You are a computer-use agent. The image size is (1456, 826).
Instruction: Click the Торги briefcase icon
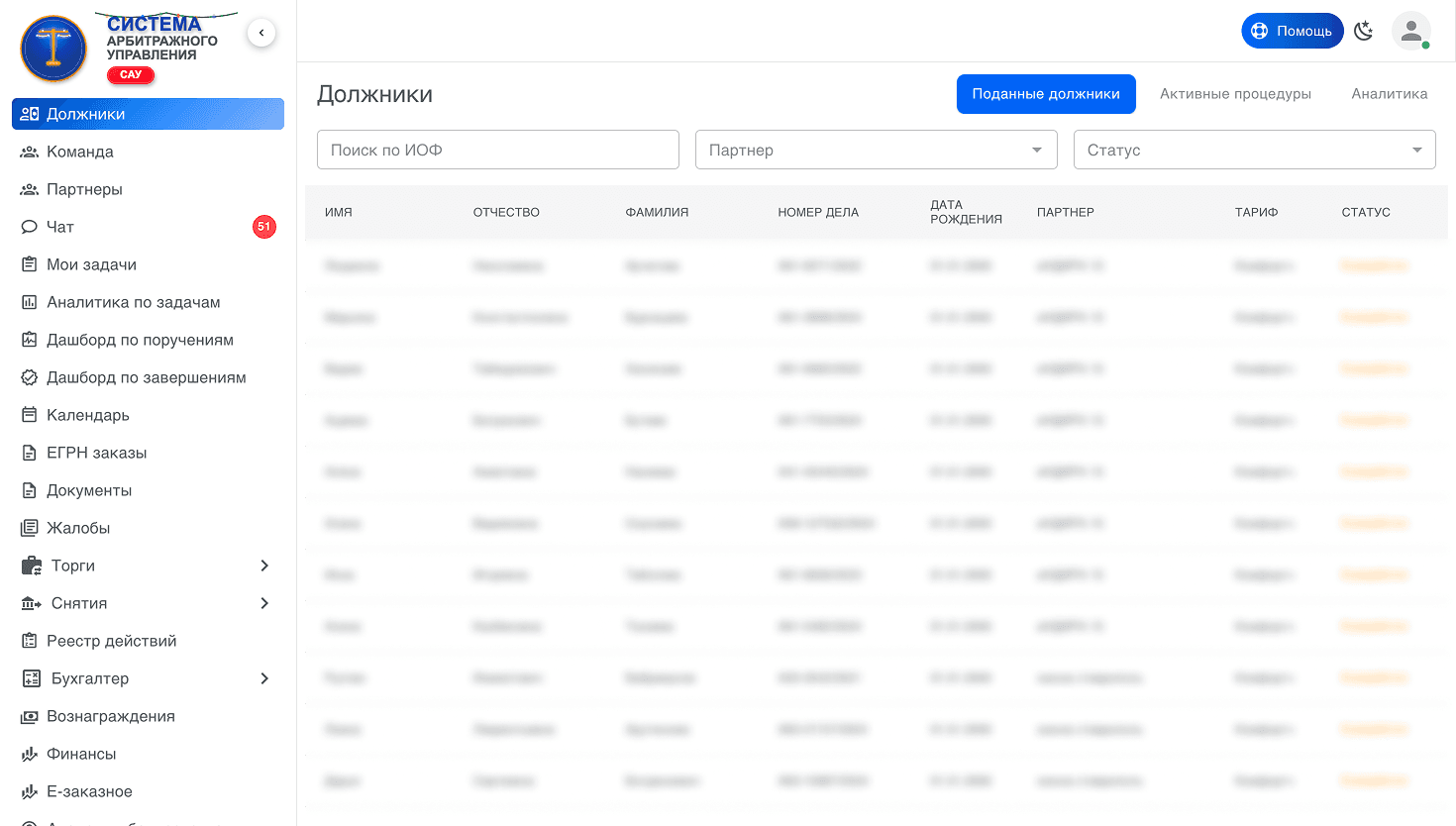point(32,566)
